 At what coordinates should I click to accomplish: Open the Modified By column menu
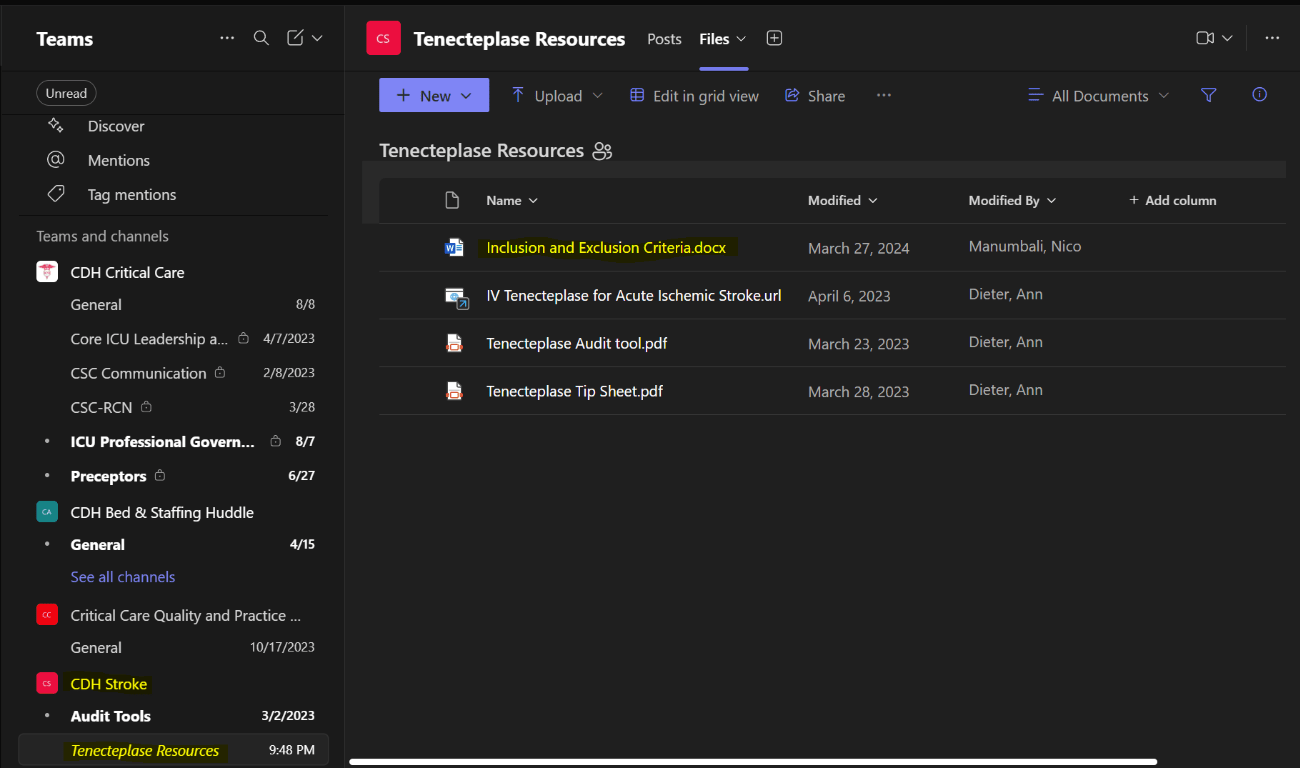point(1012,200)
